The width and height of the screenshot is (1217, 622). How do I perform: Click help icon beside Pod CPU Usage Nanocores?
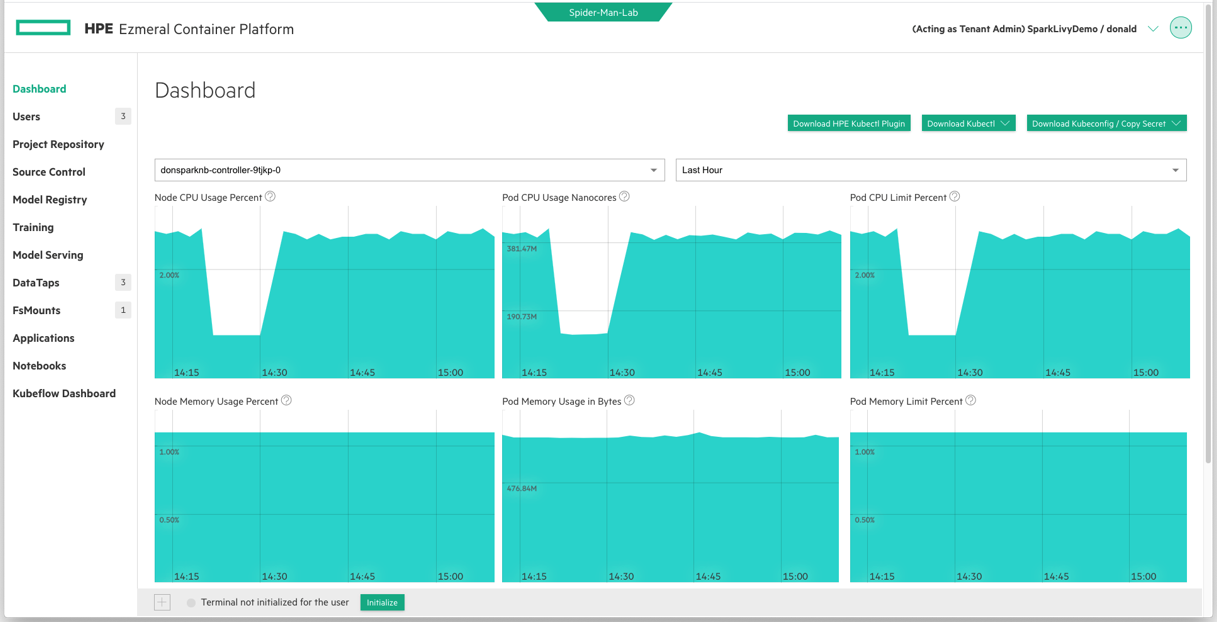point(624,197)
